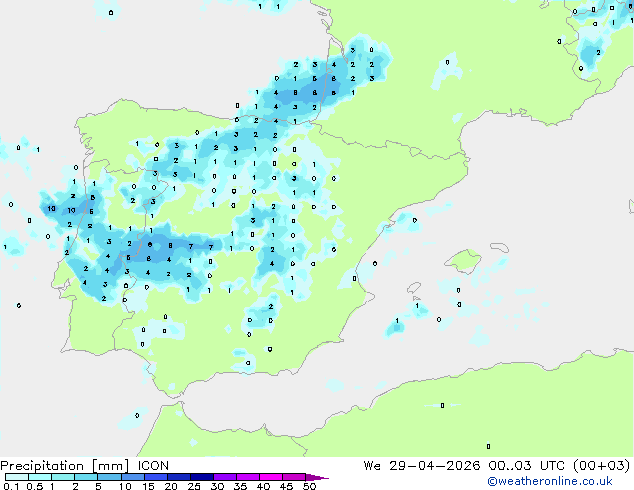Screen dimensions: 634x490
Task: Choose the 25–30 mm dark blue swatch
Action: click(202, 477)
